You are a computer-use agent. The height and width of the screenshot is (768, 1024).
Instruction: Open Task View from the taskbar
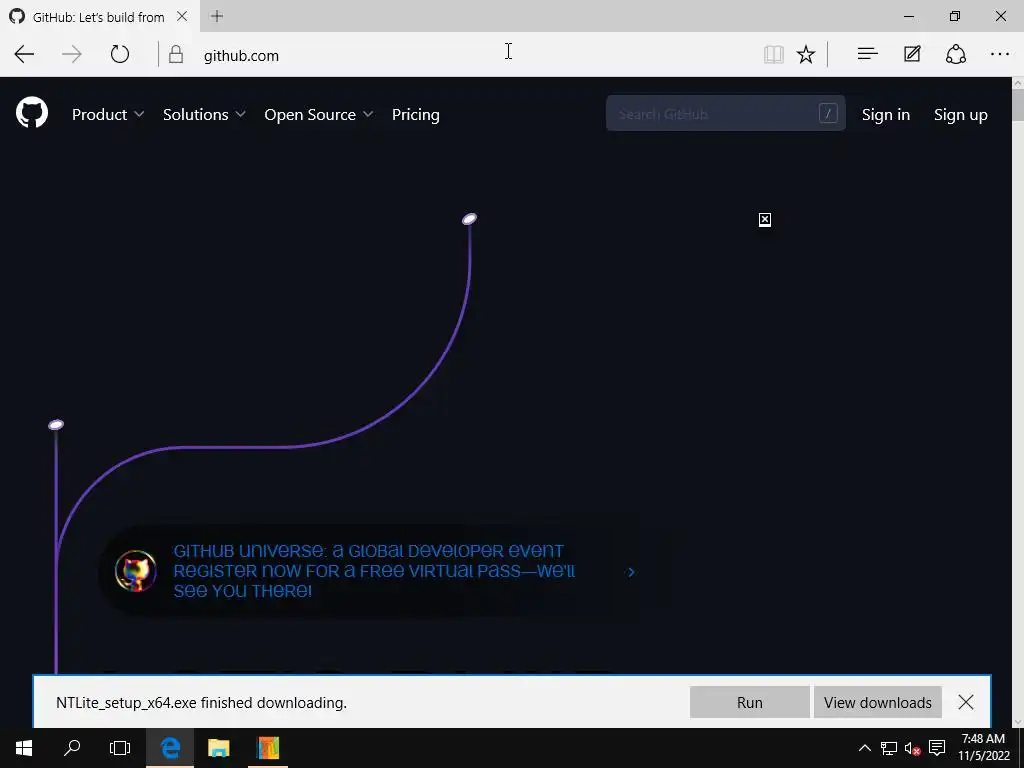coord(120,748)
